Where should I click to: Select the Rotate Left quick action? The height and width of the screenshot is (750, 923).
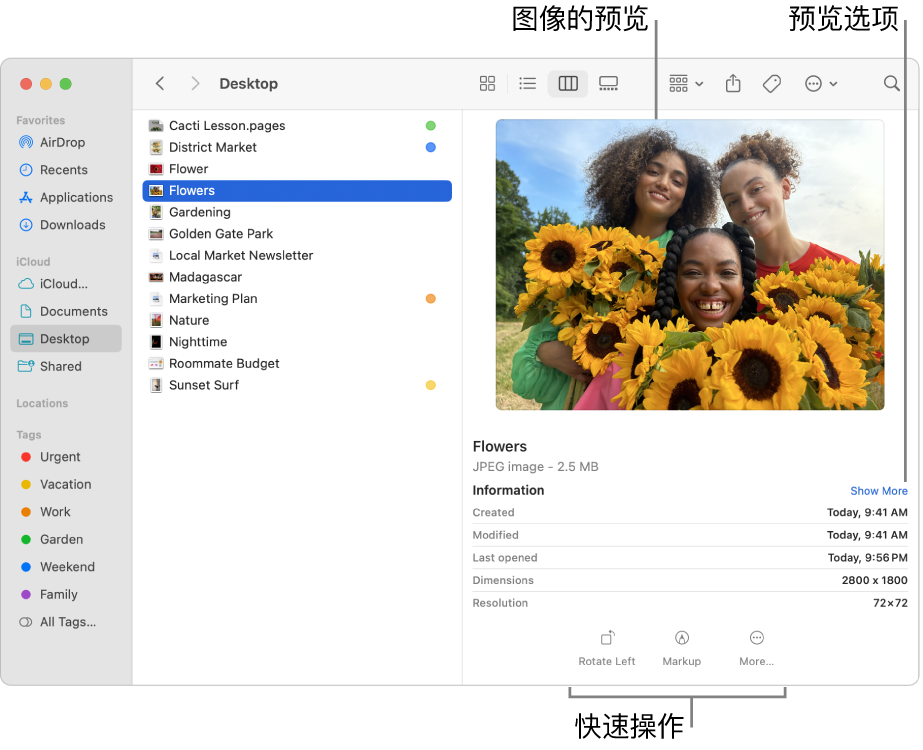pyautogui.click(x=606, y=648)
